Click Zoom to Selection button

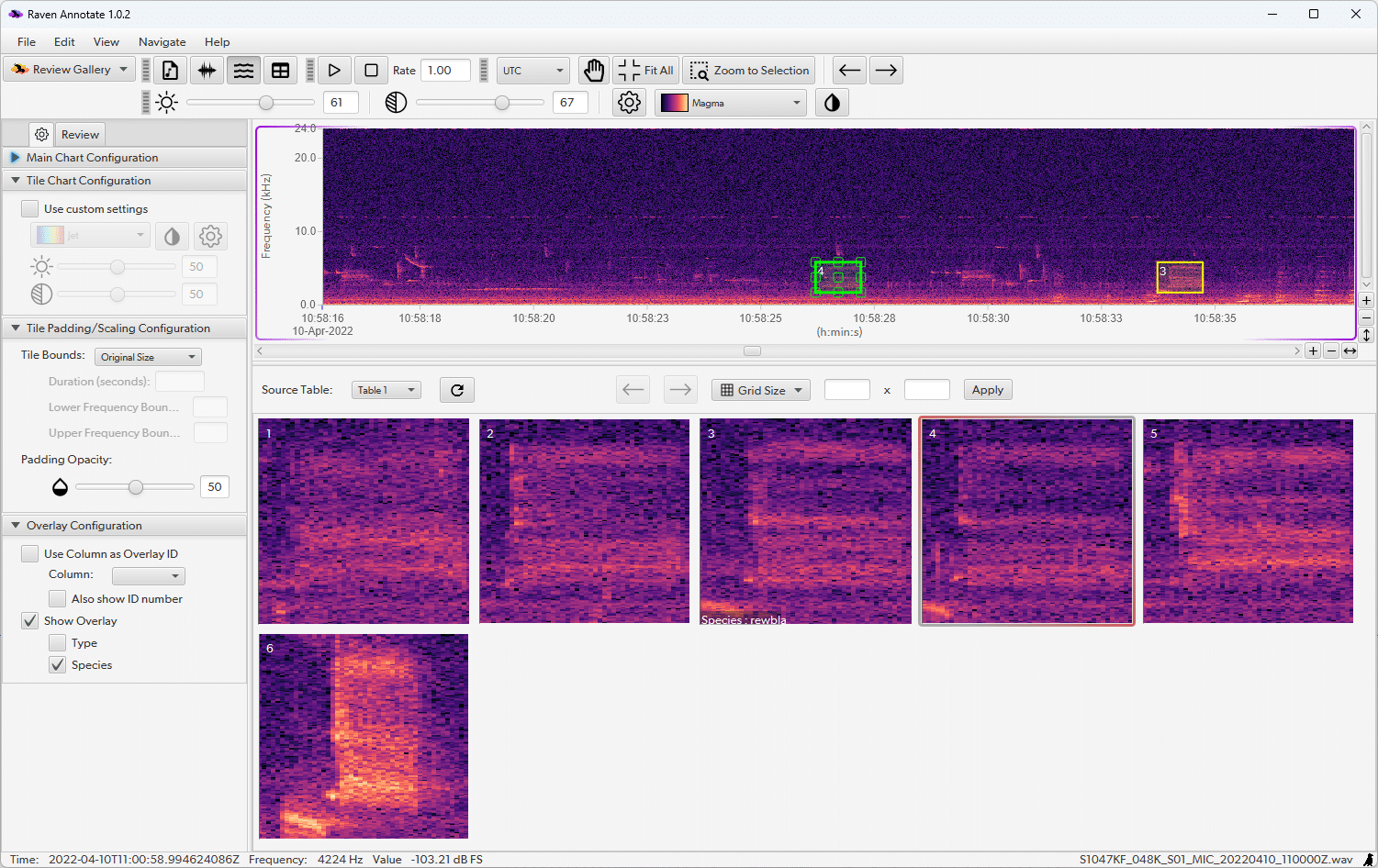[750, 71]
